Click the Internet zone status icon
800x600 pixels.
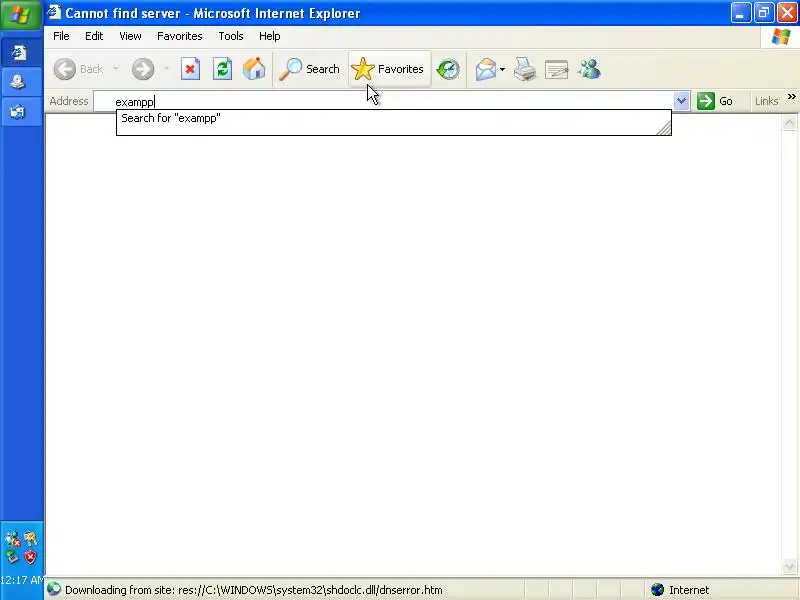tap(658, 590)
